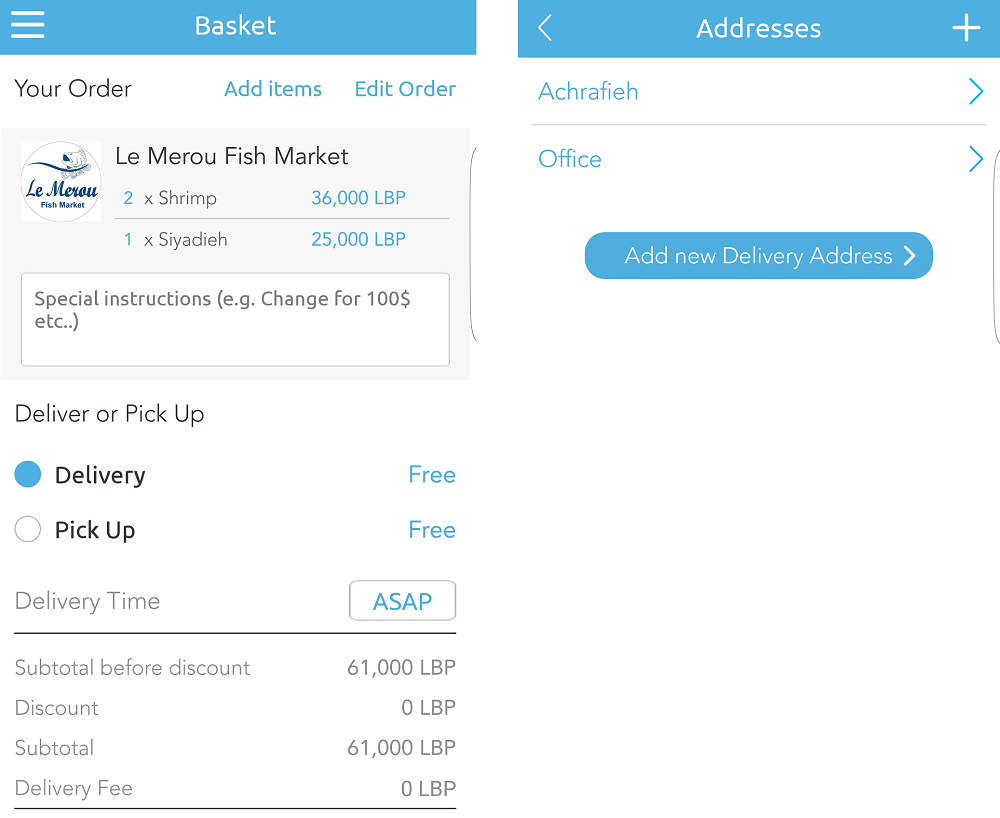This screenshot has width=1000, height=818.
Task: Tap the Siyadieh quantity number
Action: point(128,240)
